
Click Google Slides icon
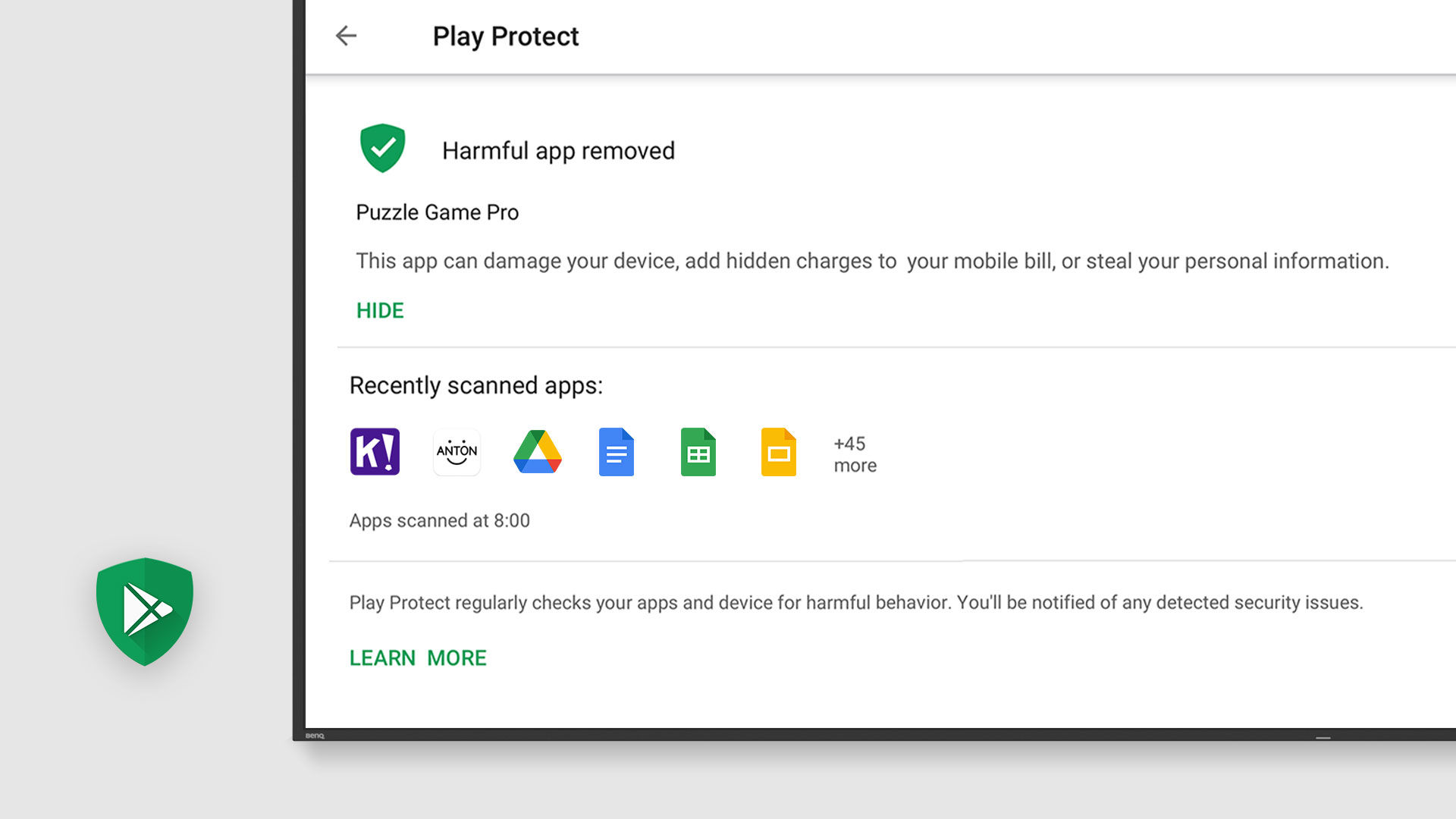(779, 451)
